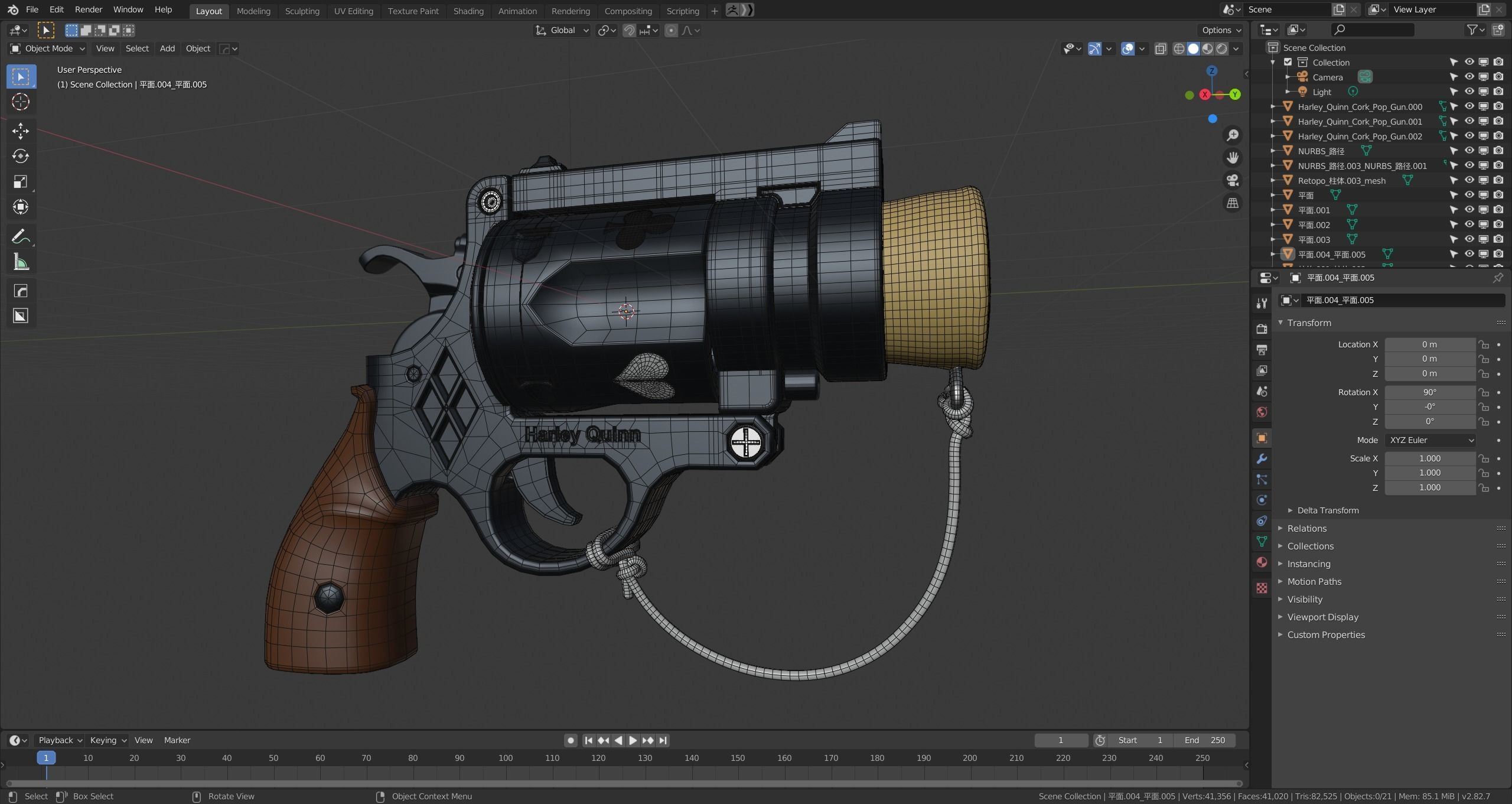Hide Camera object in viewport
The height and width of the screenshot is (804, 1512).
tap(1469, 77)
